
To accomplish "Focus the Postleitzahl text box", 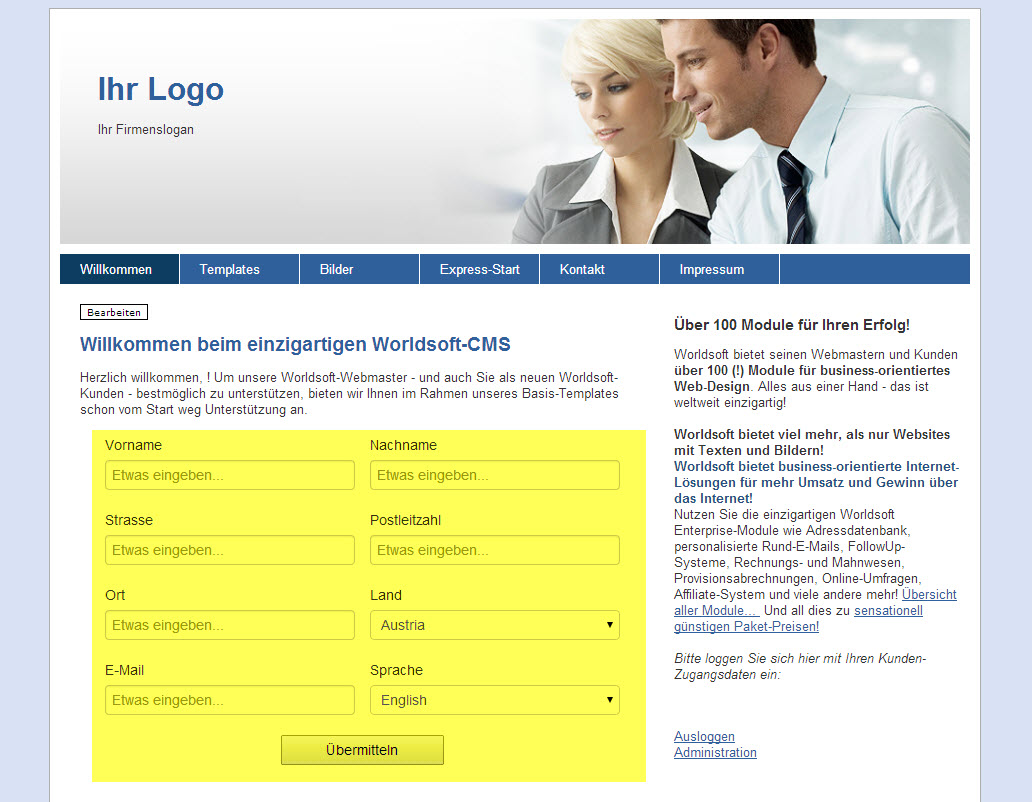I will (494, 550).
